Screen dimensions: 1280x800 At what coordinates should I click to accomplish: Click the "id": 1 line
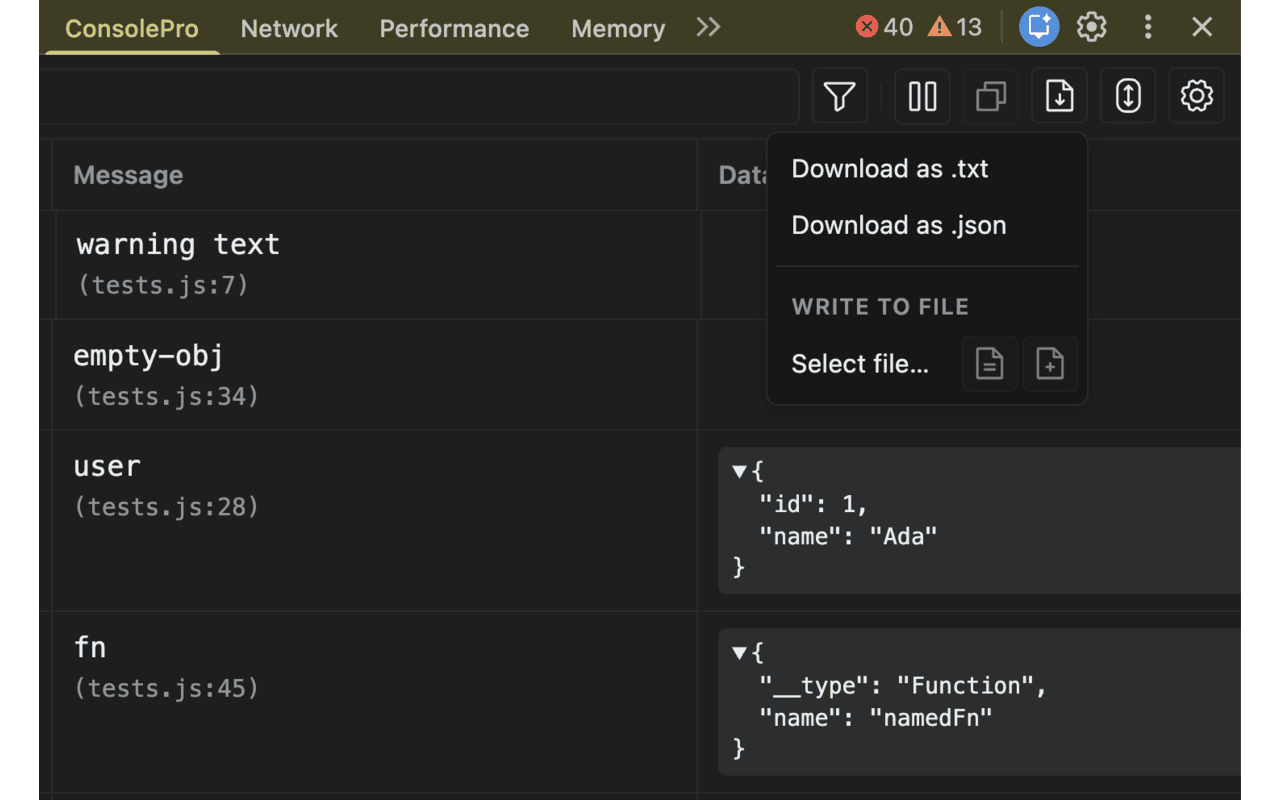[813, 504]
